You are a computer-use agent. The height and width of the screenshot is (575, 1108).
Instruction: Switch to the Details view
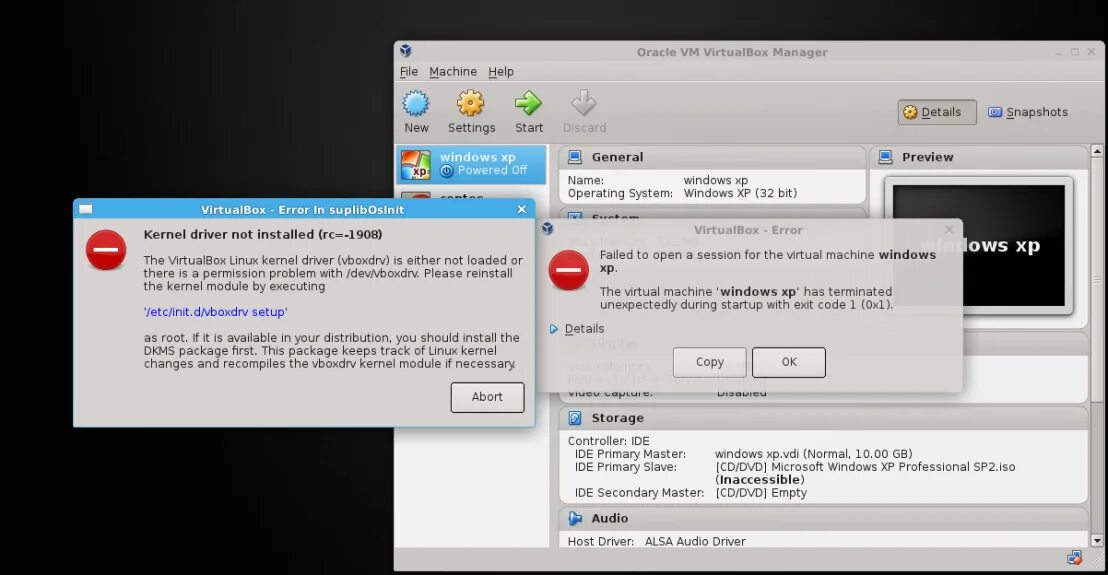tap(937, 112)
